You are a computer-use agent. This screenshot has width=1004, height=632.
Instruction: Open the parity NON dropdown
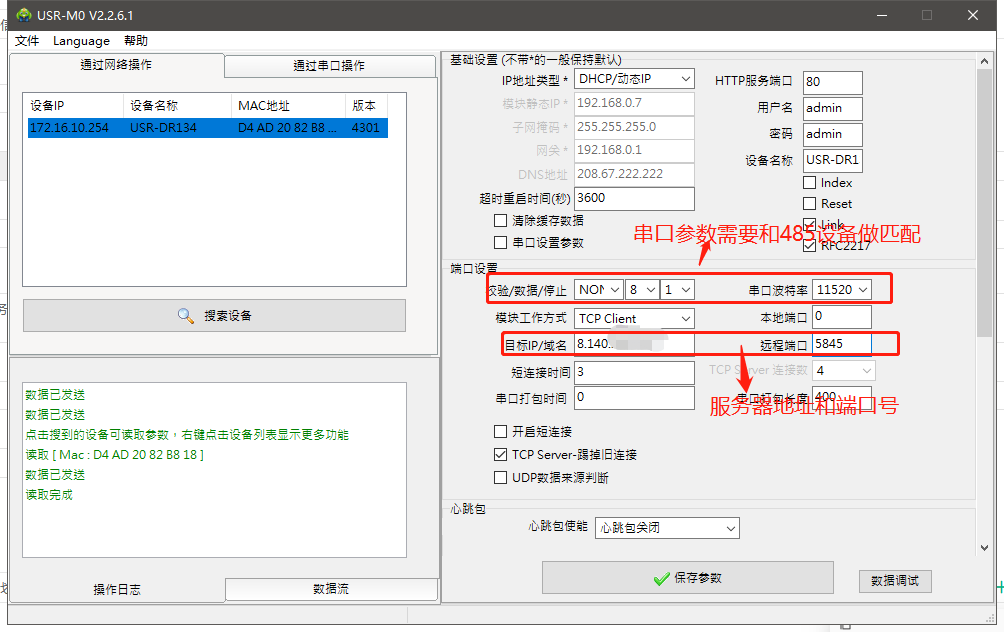click(598, 290)
